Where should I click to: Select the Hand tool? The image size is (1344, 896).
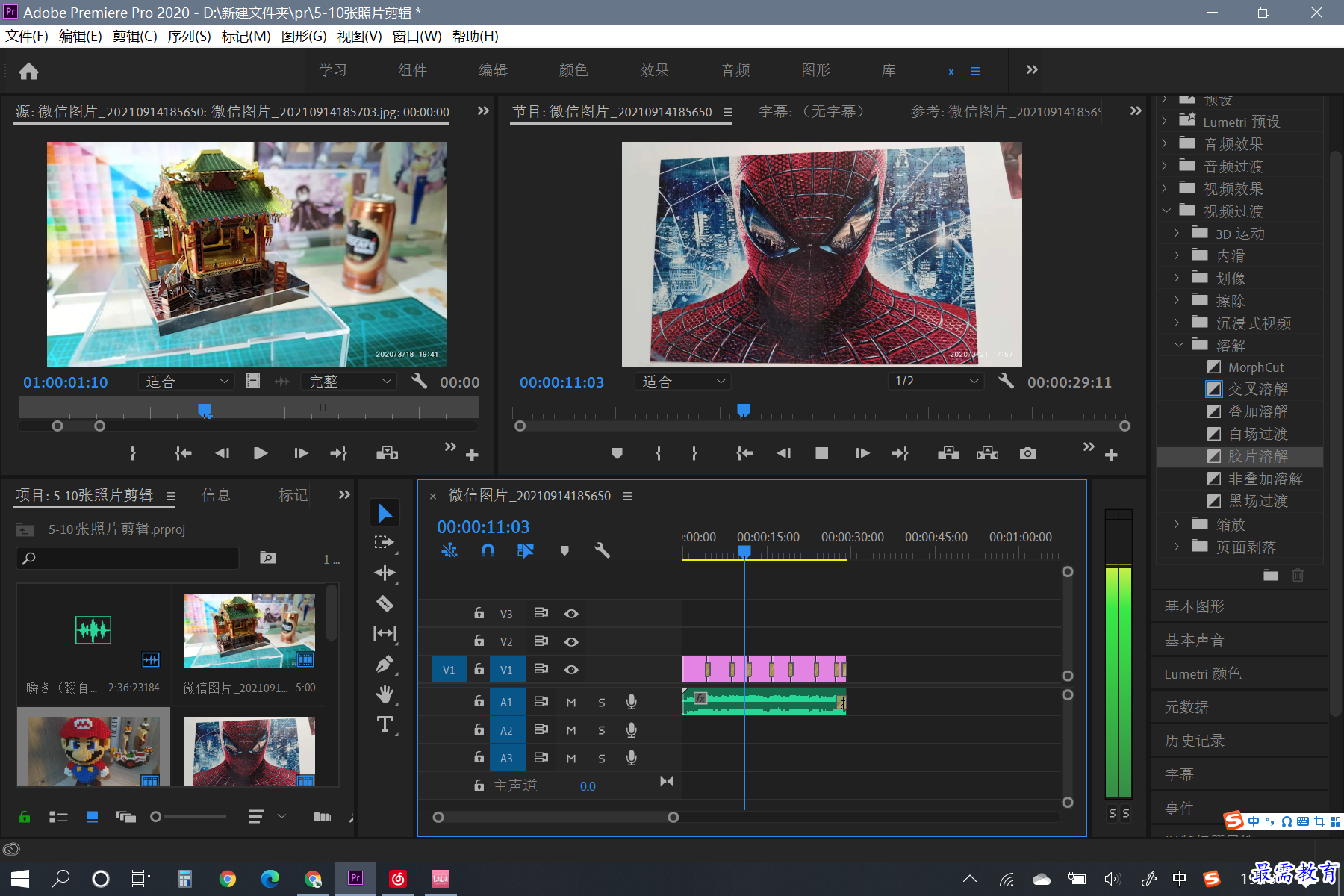coord(385,694)
